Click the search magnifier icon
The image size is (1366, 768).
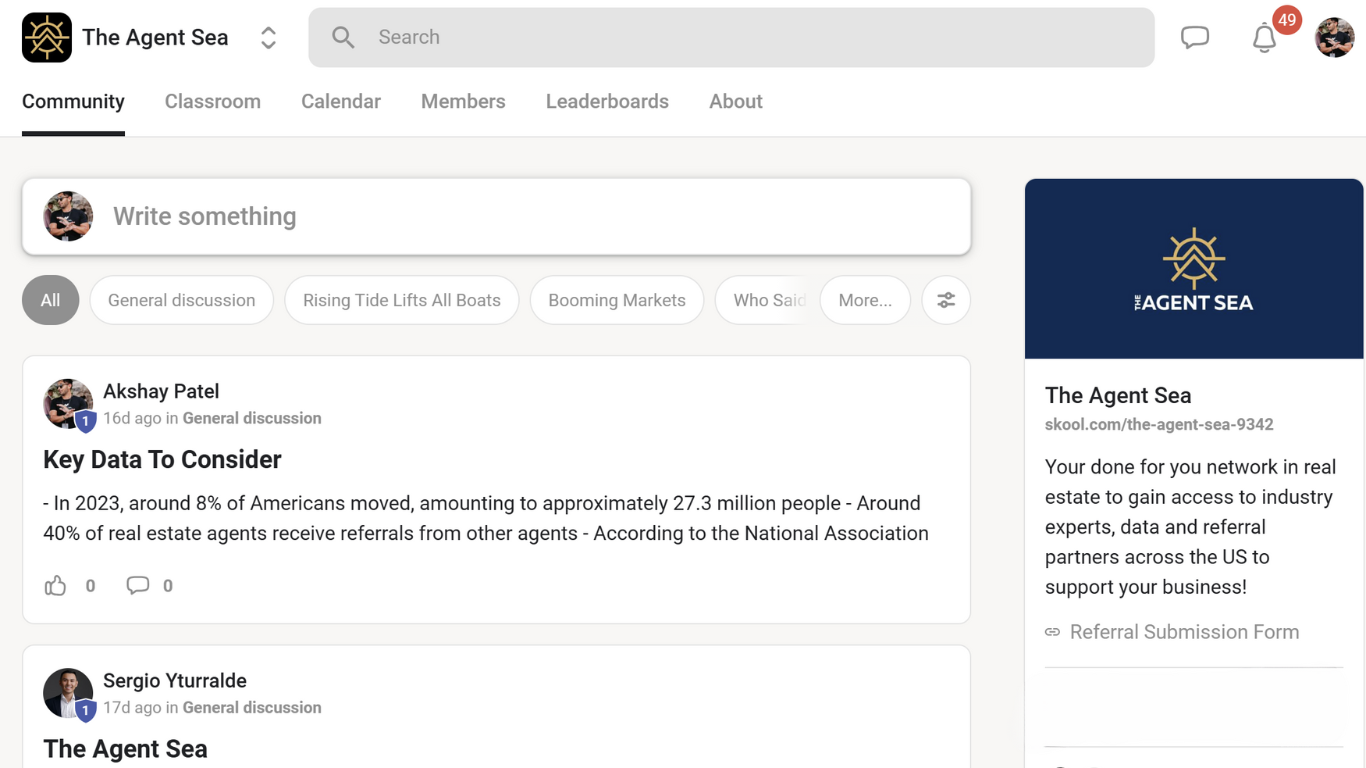343,38
